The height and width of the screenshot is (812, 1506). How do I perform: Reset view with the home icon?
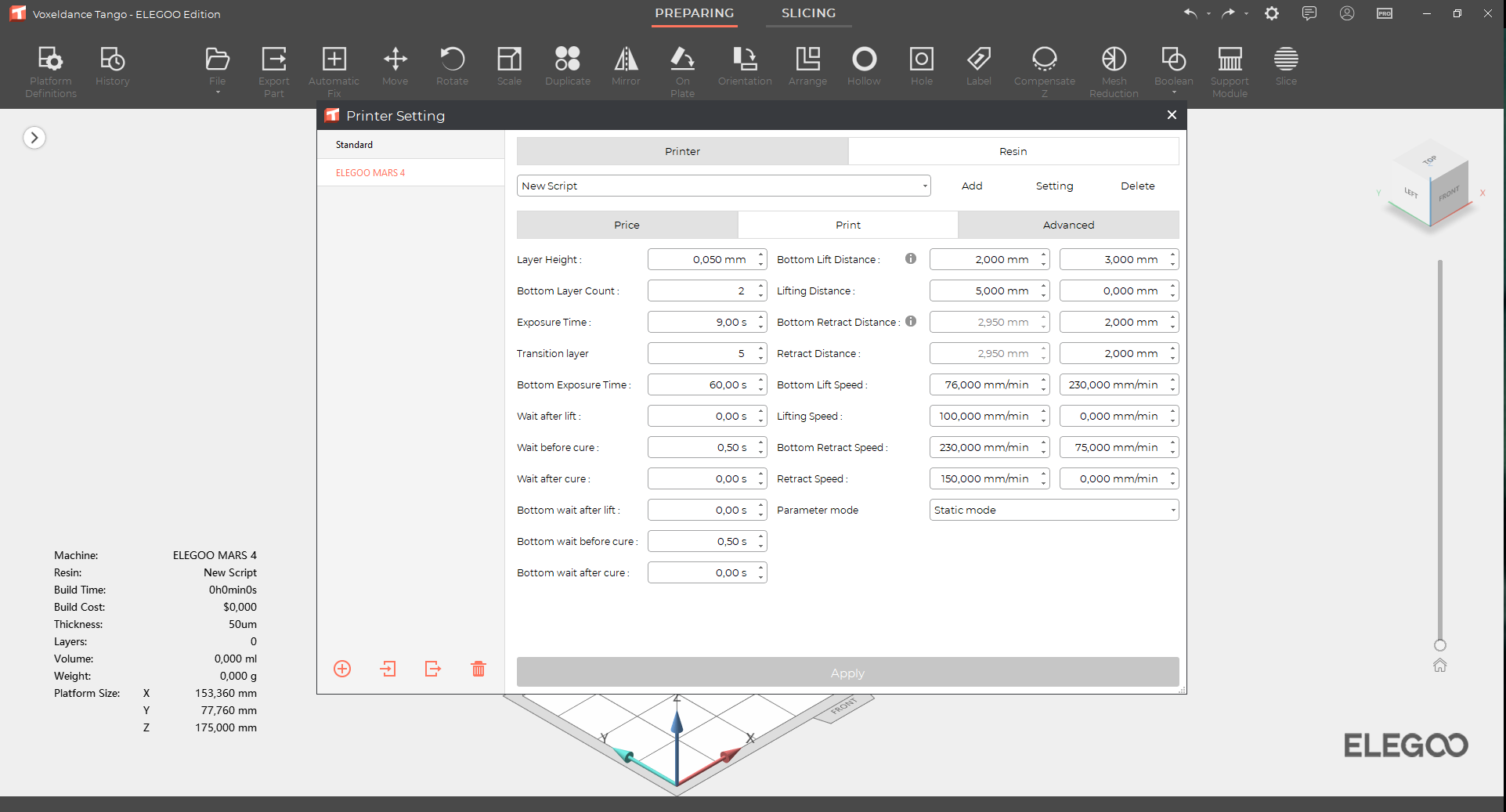[1439, 666]
